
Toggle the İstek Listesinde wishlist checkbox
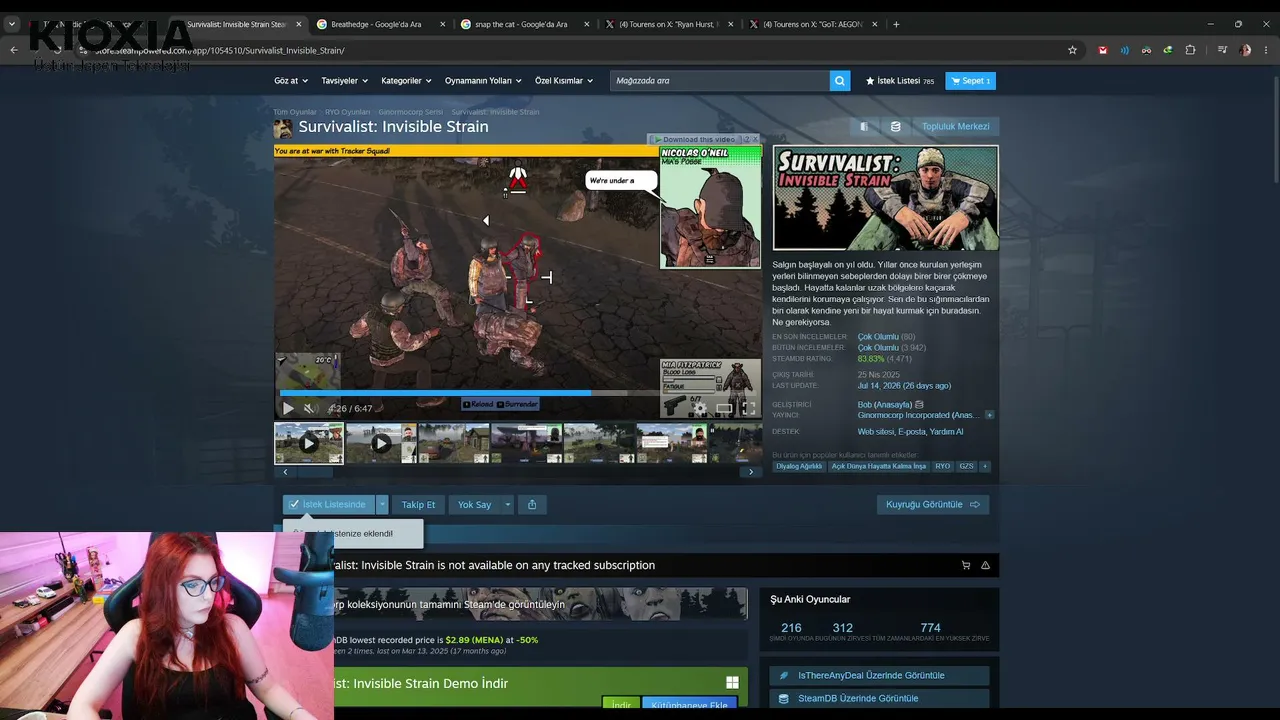(294, 505)
